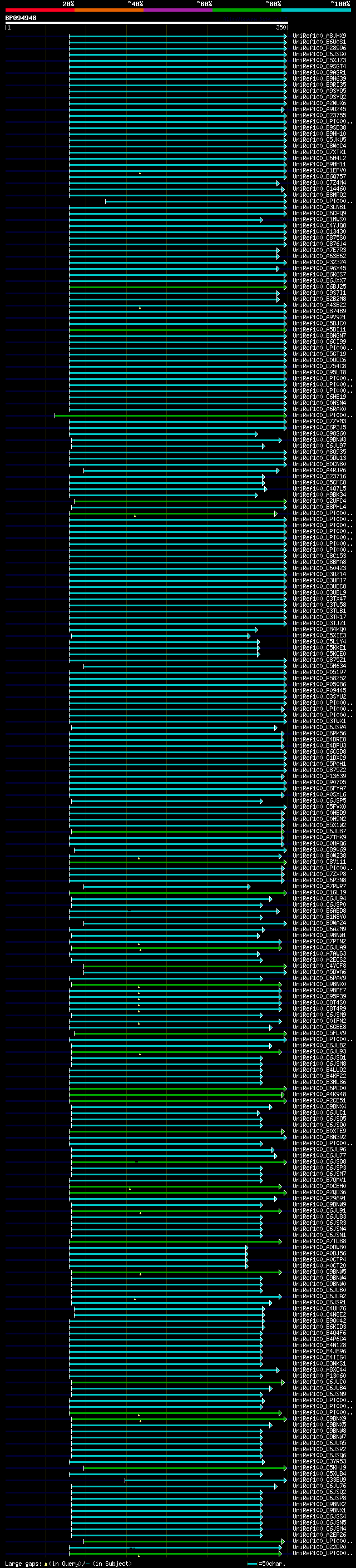The width and height of the screenshot is (356, 1568).
Task: Open hit UniRef100_Q60423
Action: point(319,568)
